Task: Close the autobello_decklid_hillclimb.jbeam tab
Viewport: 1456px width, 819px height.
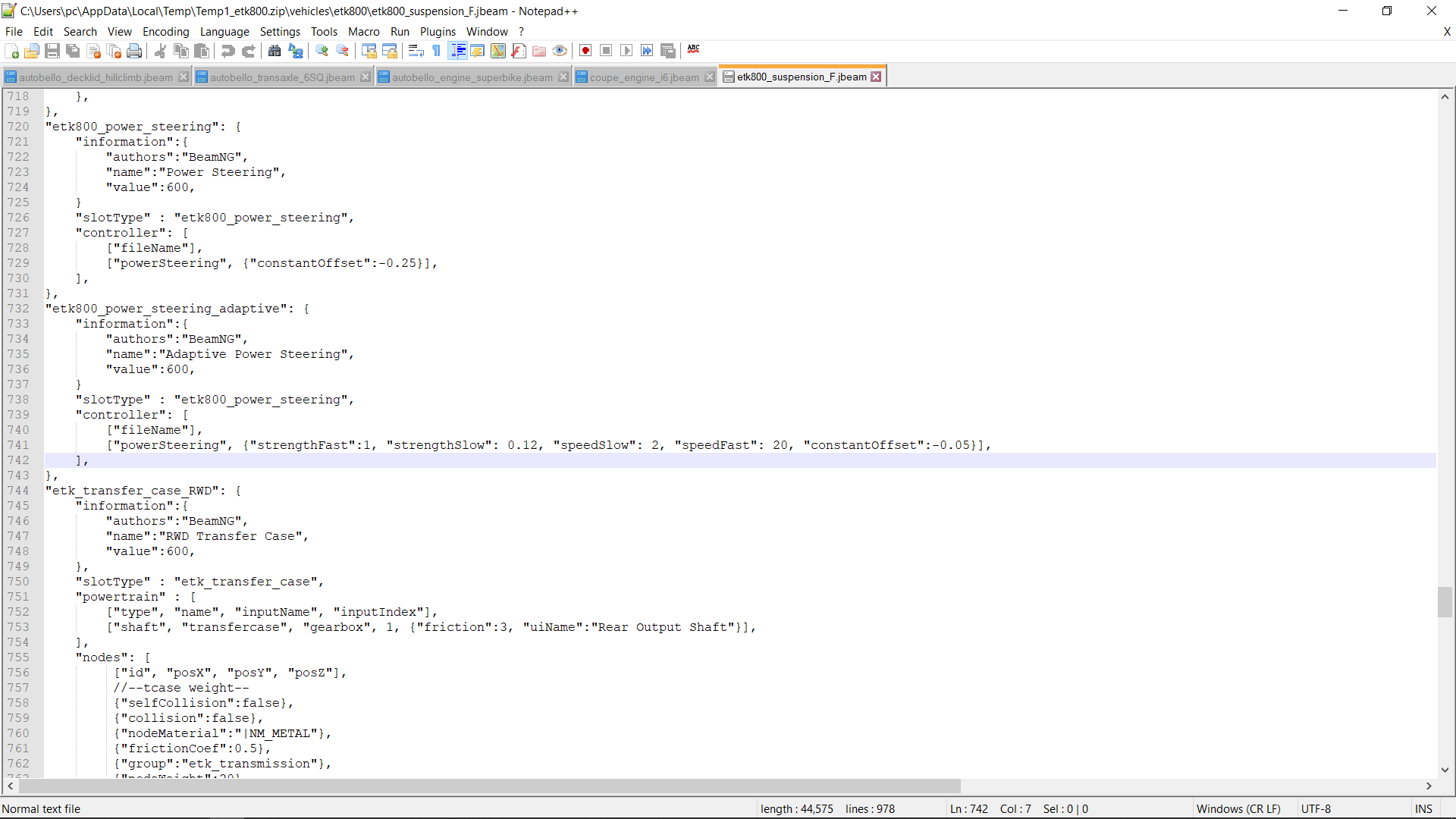Action: point(184,77)
